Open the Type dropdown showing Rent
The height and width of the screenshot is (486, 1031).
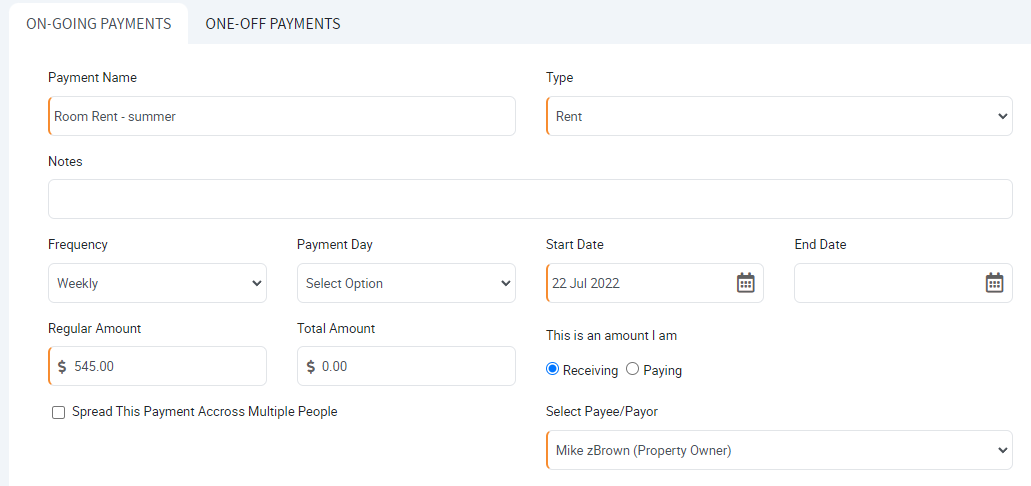[x=779, y=116]
